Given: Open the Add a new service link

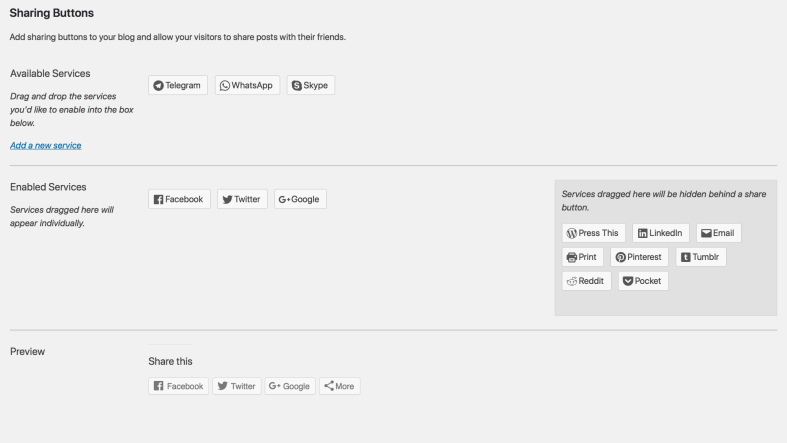Looking at the screenshot, I should [x=45, y=145].
